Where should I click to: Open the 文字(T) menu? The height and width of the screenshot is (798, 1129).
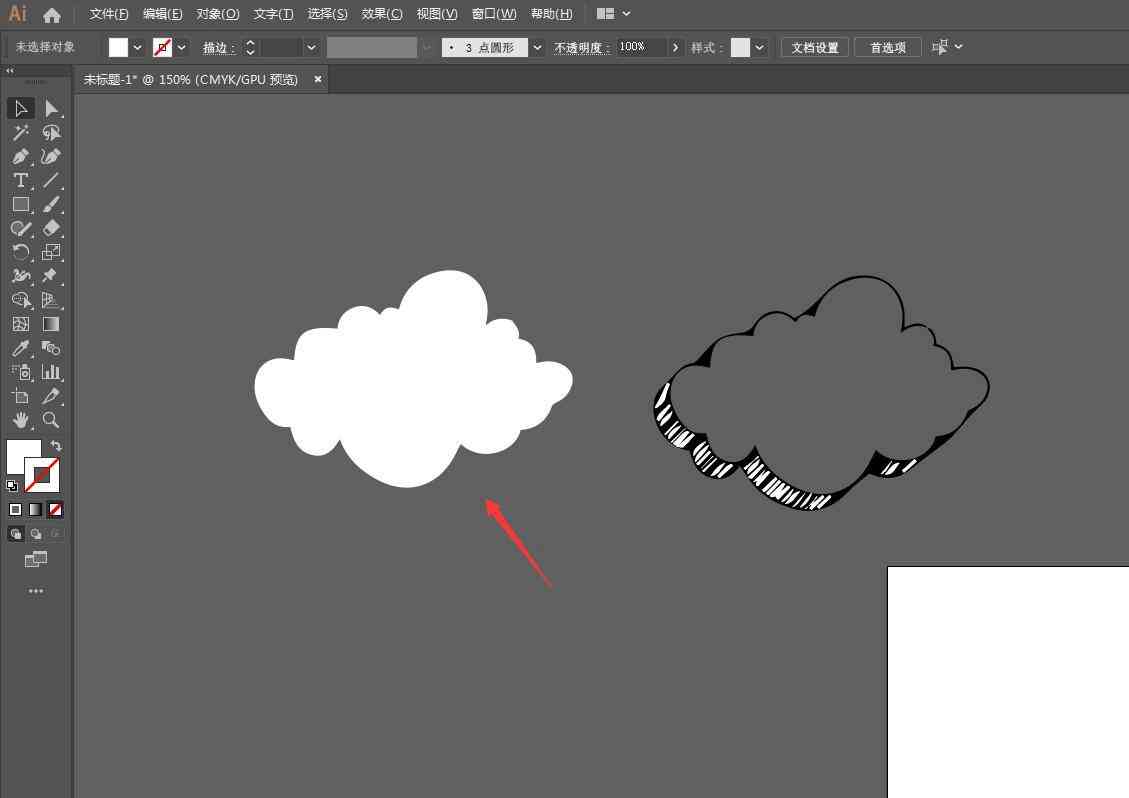click(x=274, y=14)
